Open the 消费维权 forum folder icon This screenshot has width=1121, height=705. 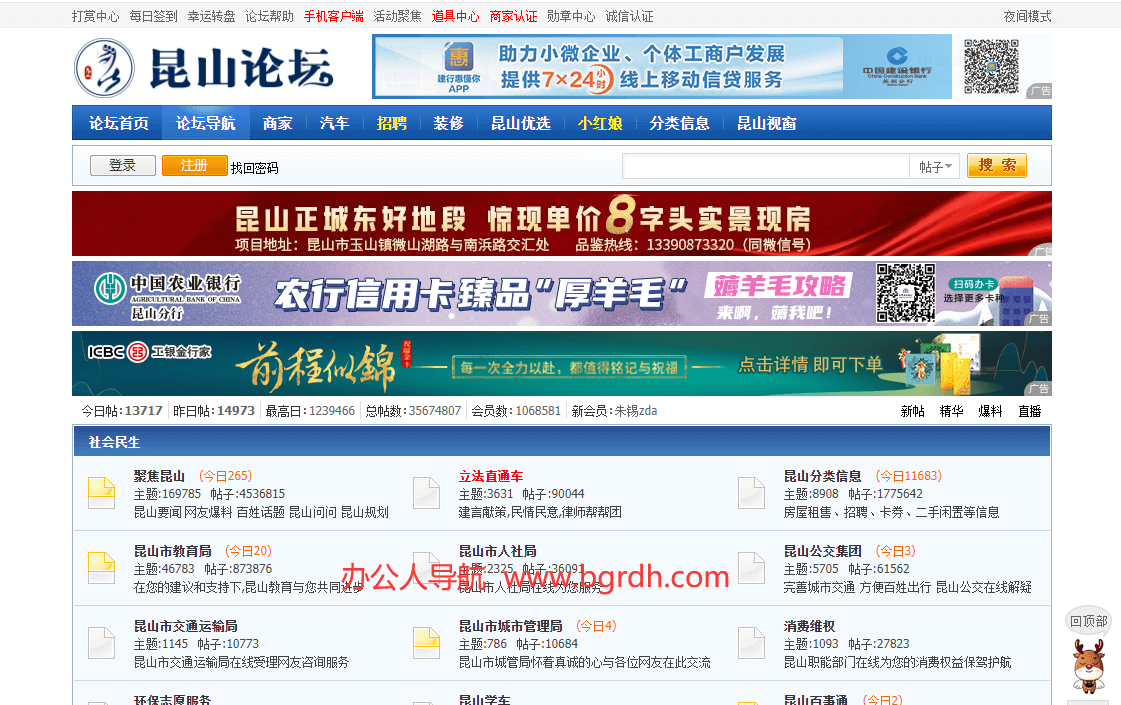(x=751, y=643)
